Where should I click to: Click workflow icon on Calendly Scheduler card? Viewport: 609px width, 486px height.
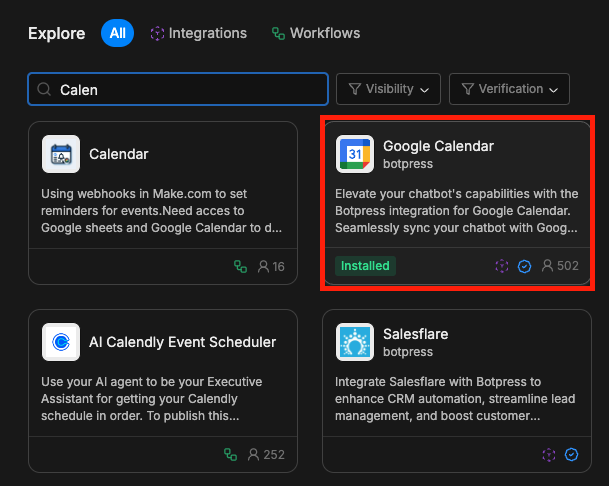231,455
